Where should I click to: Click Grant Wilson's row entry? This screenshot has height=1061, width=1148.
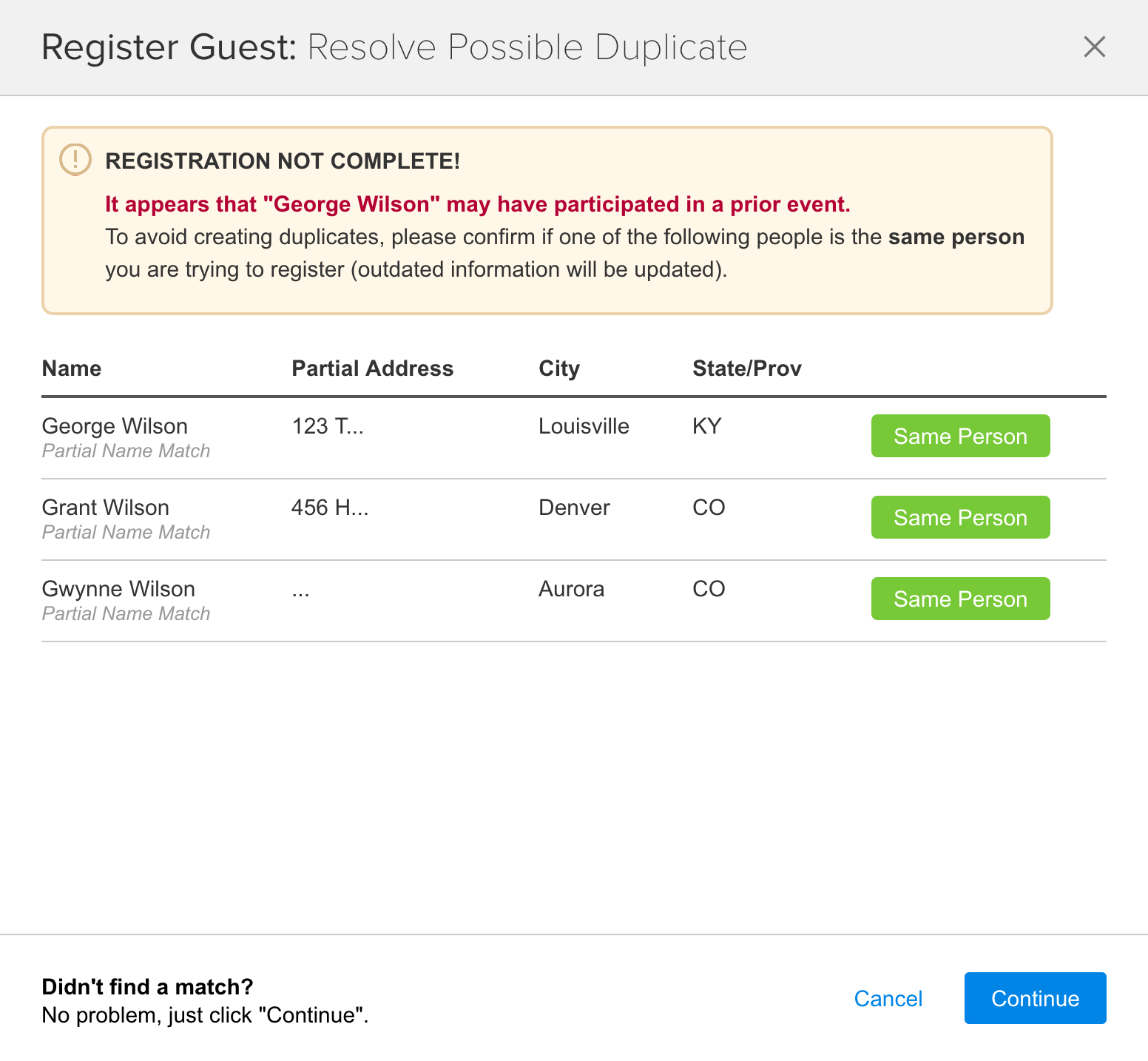[106, 508]
